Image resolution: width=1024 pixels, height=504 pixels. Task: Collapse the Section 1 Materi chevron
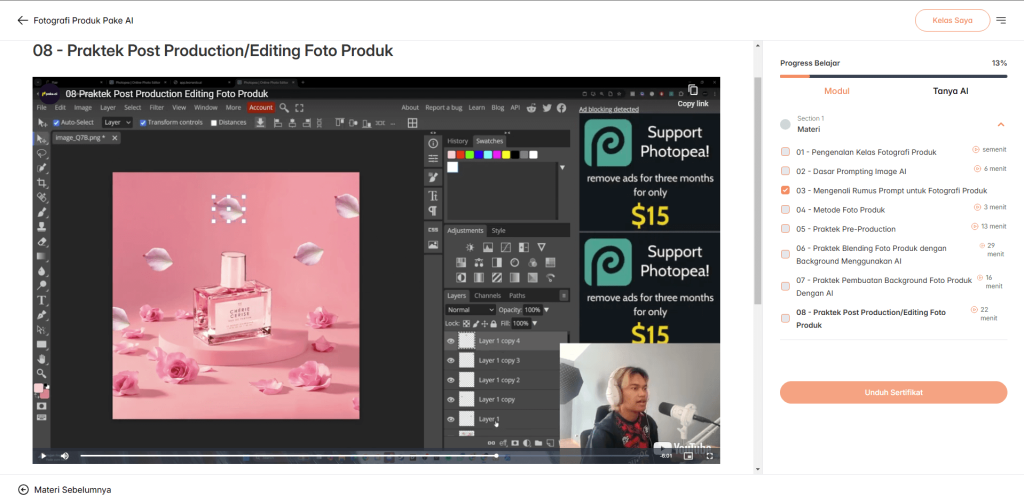point(1000,124)
